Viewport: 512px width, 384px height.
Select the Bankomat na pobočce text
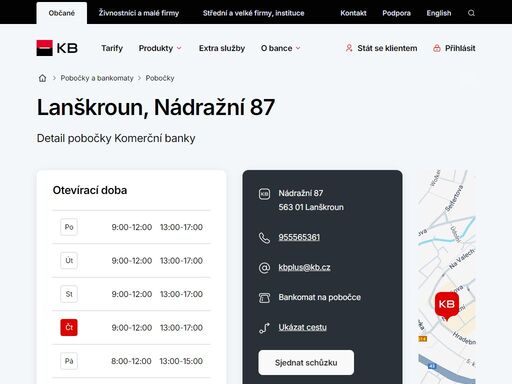320,297
